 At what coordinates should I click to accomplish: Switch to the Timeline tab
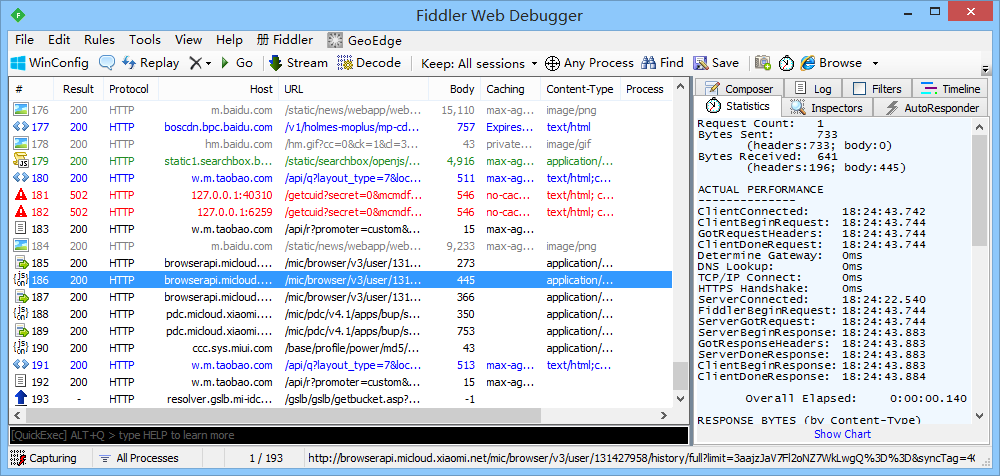coord(951,89)
